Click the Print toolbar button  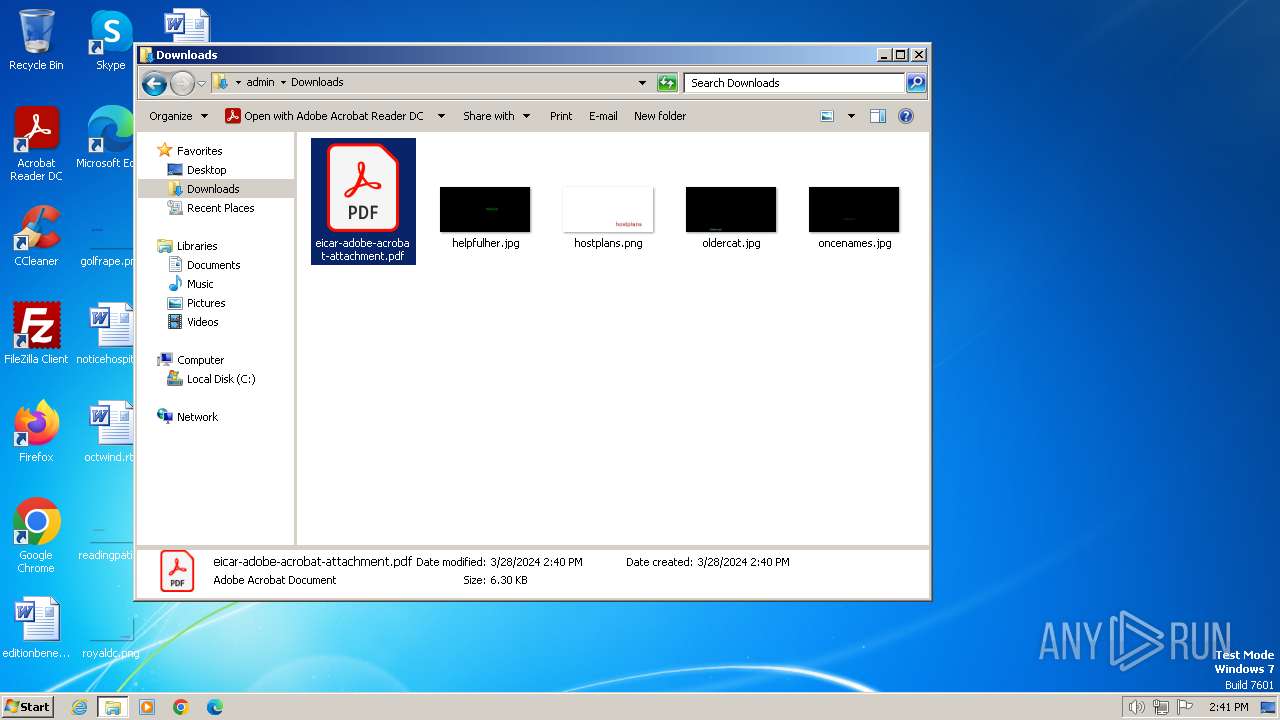(x=561, y=116)
